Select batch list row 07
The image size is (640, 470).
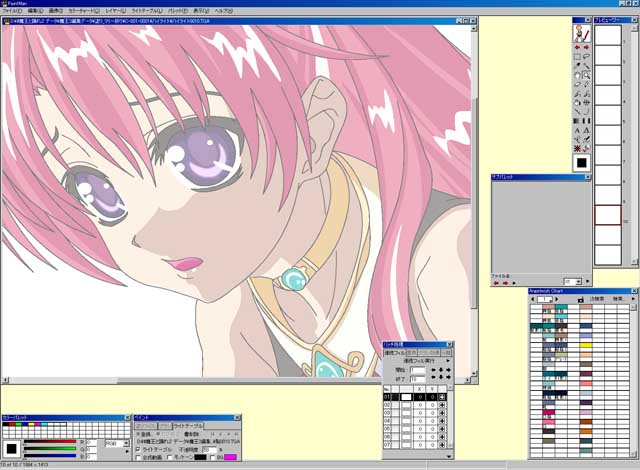415,445
